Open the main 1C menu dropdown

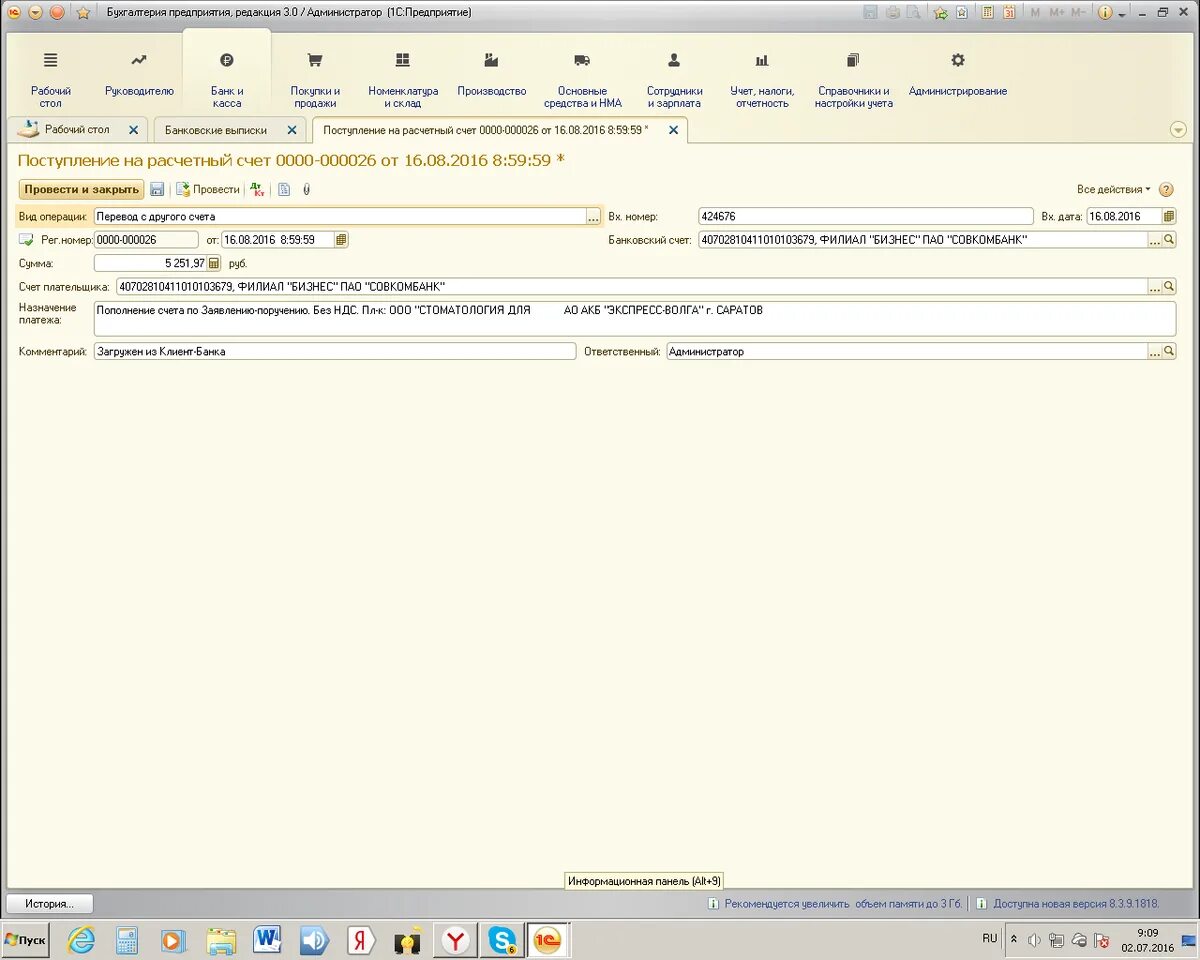(35, 13)
